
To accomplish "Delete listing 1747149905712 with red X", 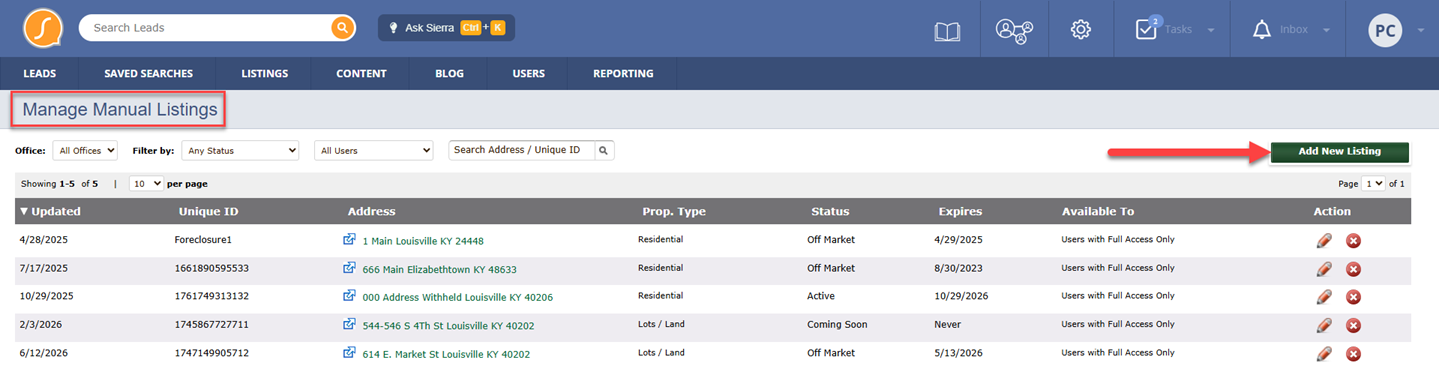I will (1353, 354).
